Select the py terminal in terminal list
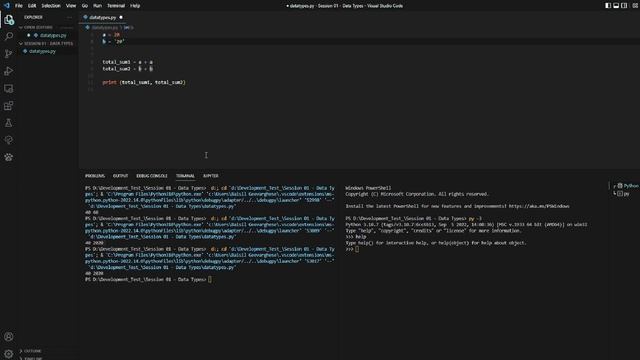This screenshot has width=640, height=360. (623, 193)
